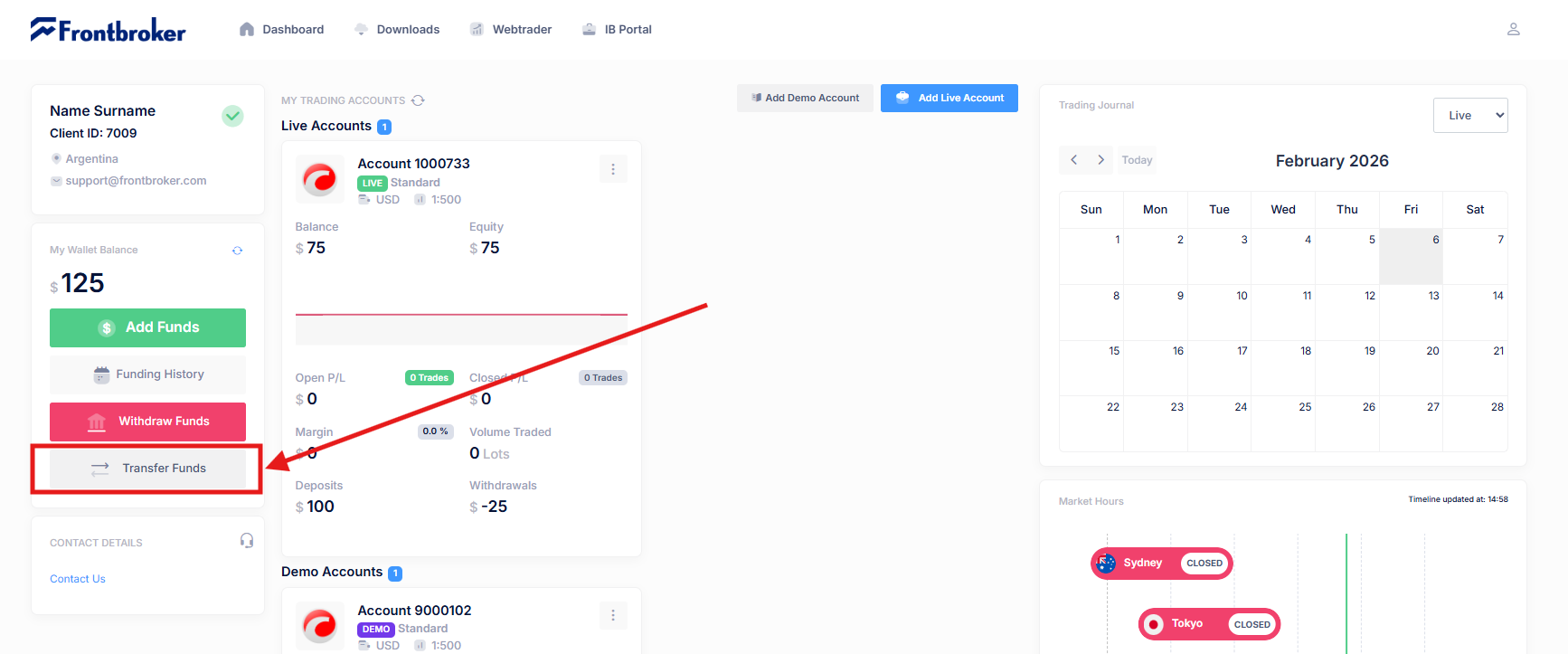Click the headset support icon
The image size is (1568, 654).
point(246,541)
